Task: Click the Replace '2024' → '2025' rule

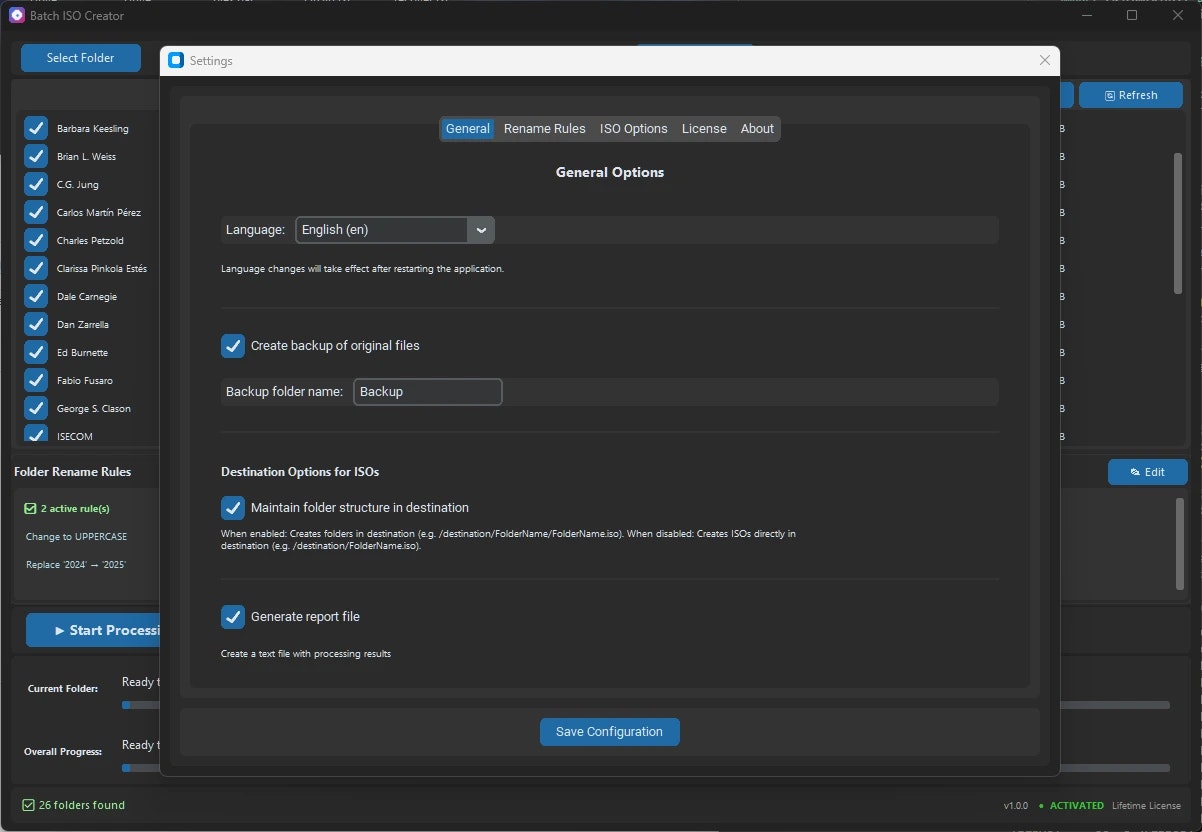Action: 76,565
